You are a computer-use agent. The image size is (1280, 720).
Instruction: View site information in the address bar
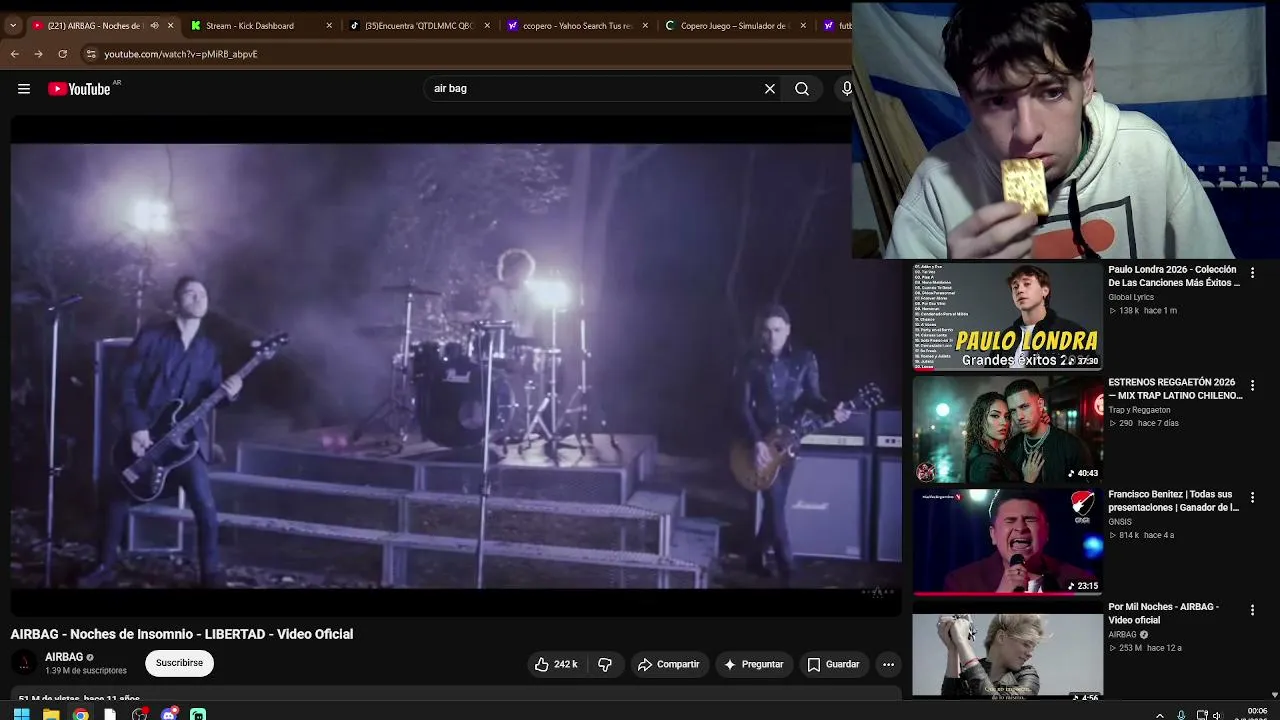pos(91,54)
